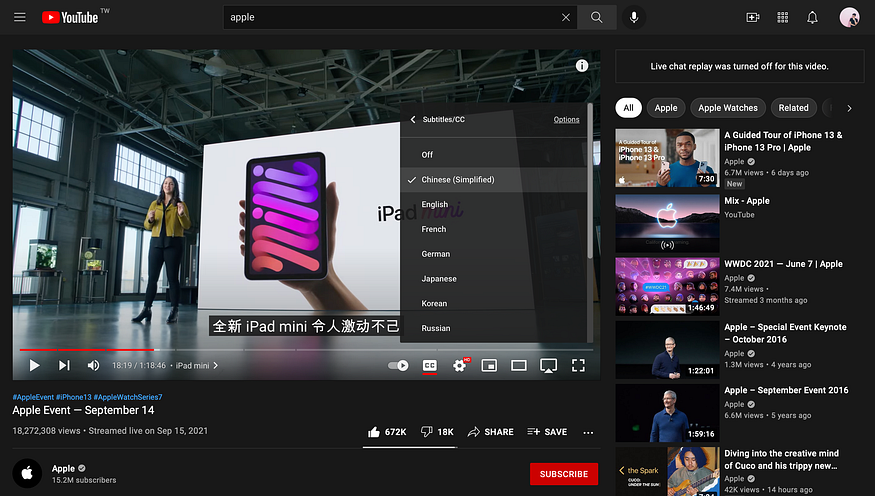Select German subtitles
875x496 pixels.
[x=494, y=254]
